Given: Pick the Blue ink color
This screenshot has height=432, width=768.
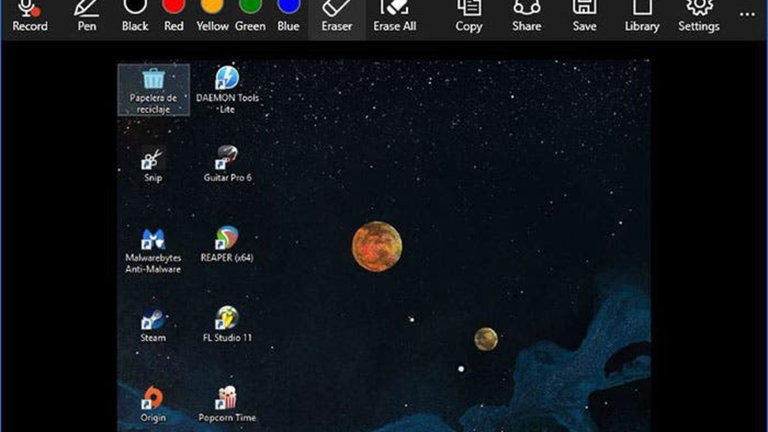Looking at the screenshot, I should [288, 18].
